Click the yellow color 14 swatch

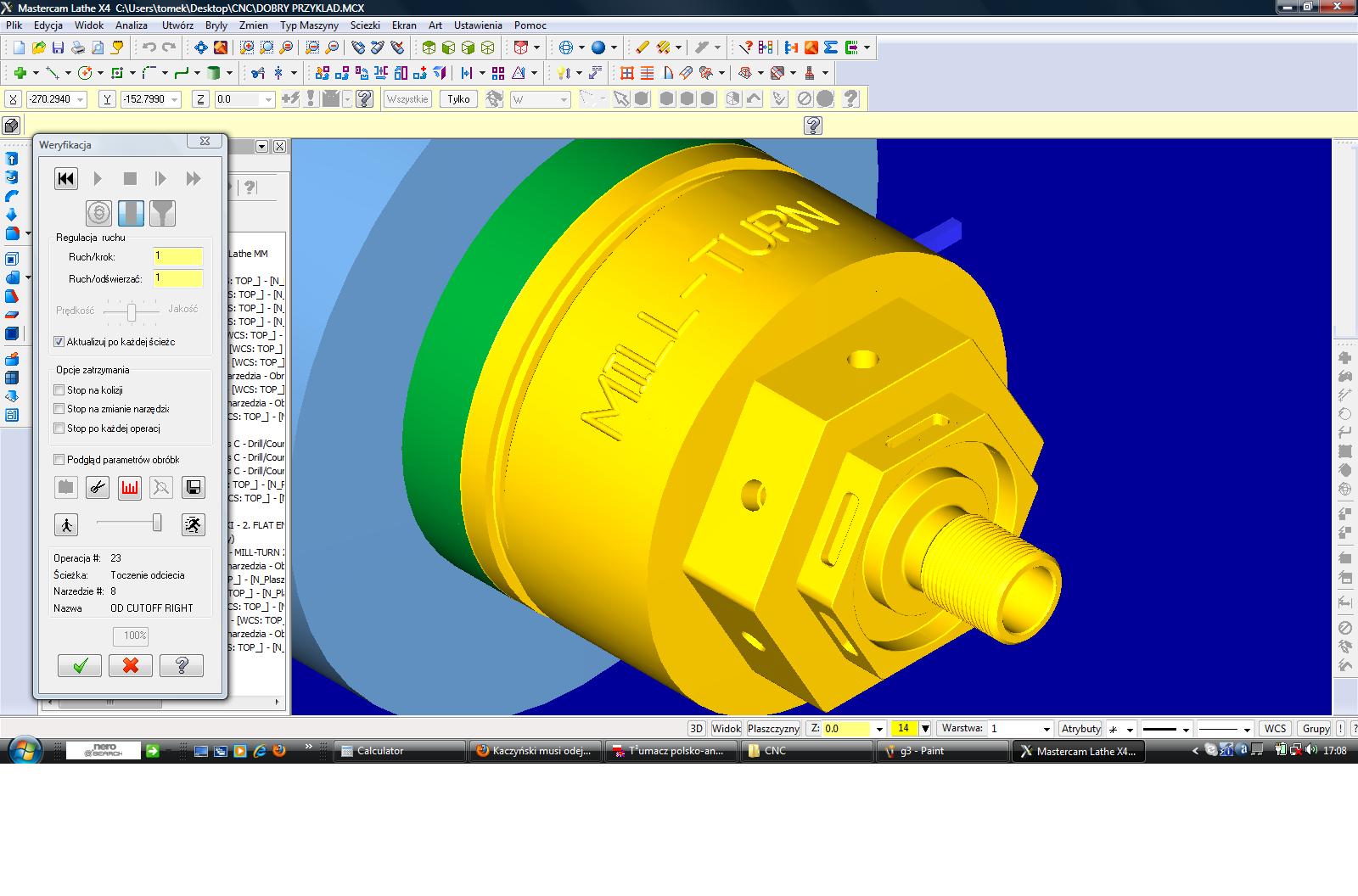(904, 729)
